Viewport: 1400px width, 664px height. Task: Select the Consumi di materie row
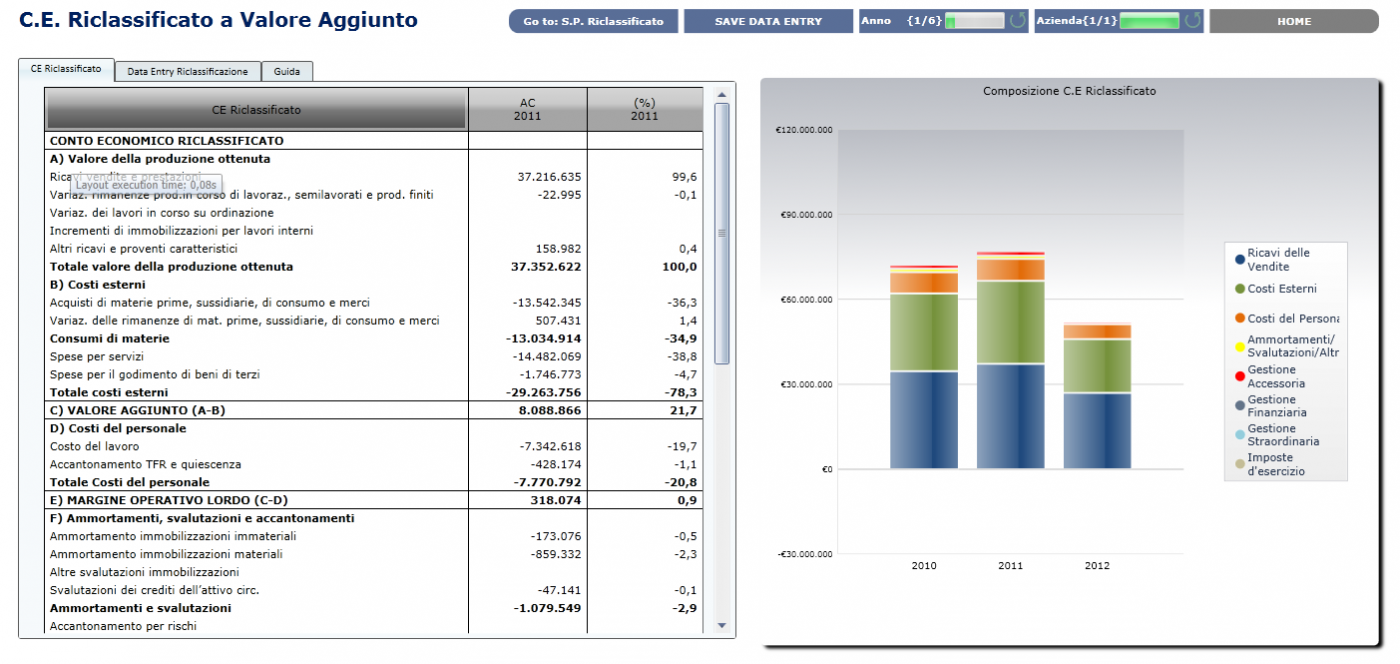[x=374, y=339]
